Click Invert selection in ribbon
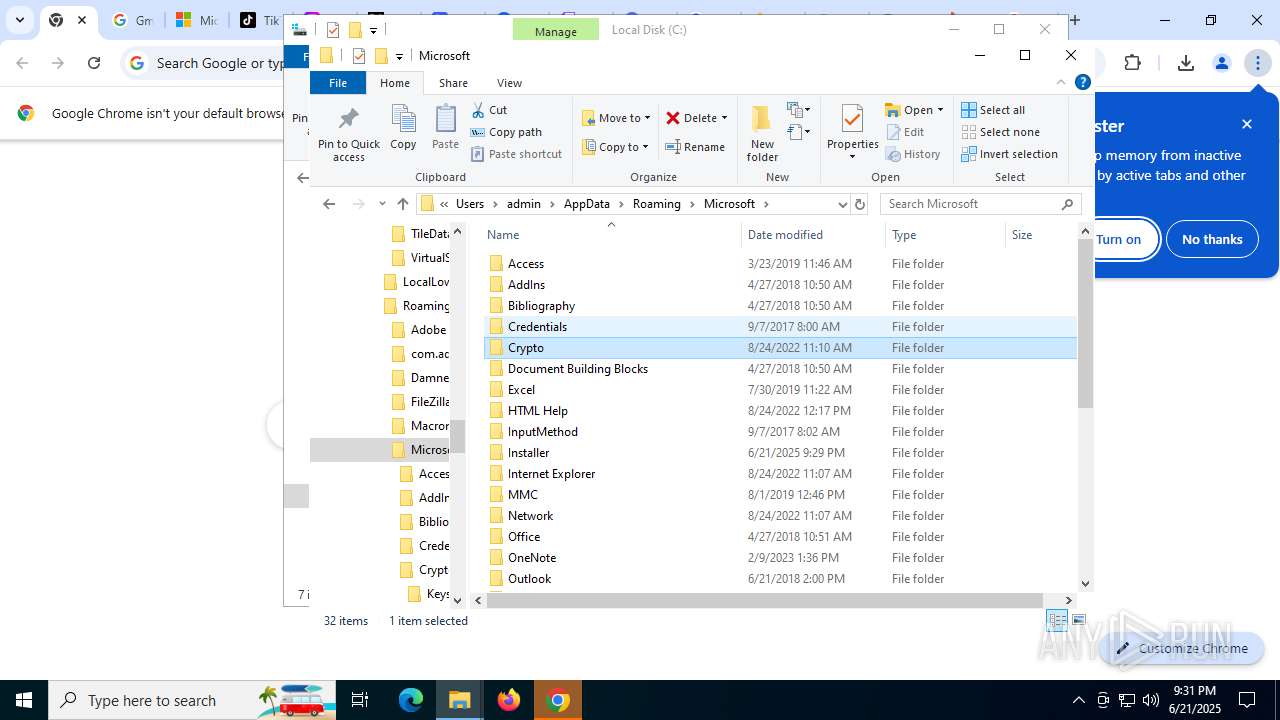 (x=1009, y=154)
